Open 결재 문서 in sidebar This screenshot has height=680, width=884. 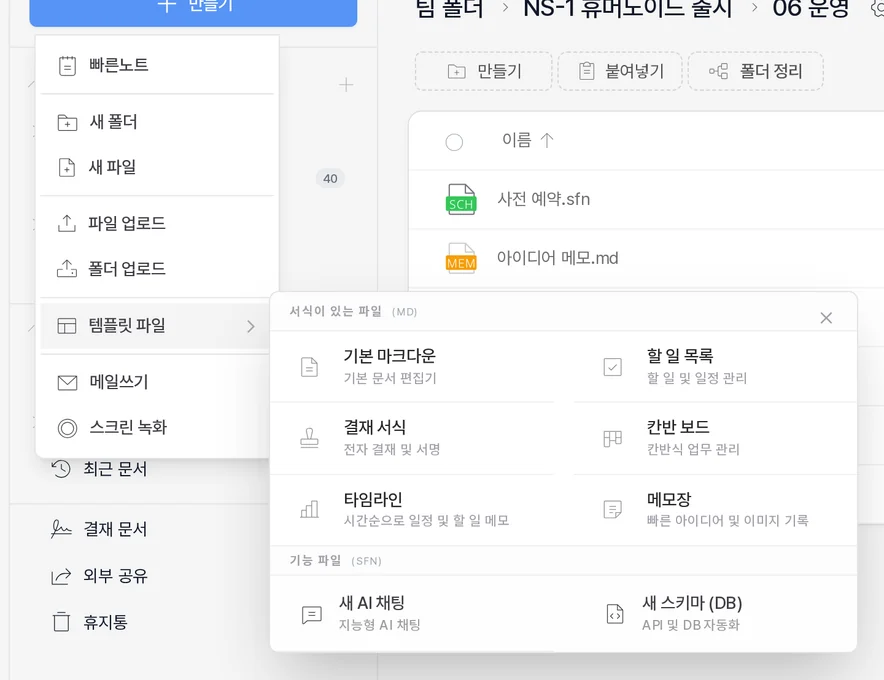115,529
